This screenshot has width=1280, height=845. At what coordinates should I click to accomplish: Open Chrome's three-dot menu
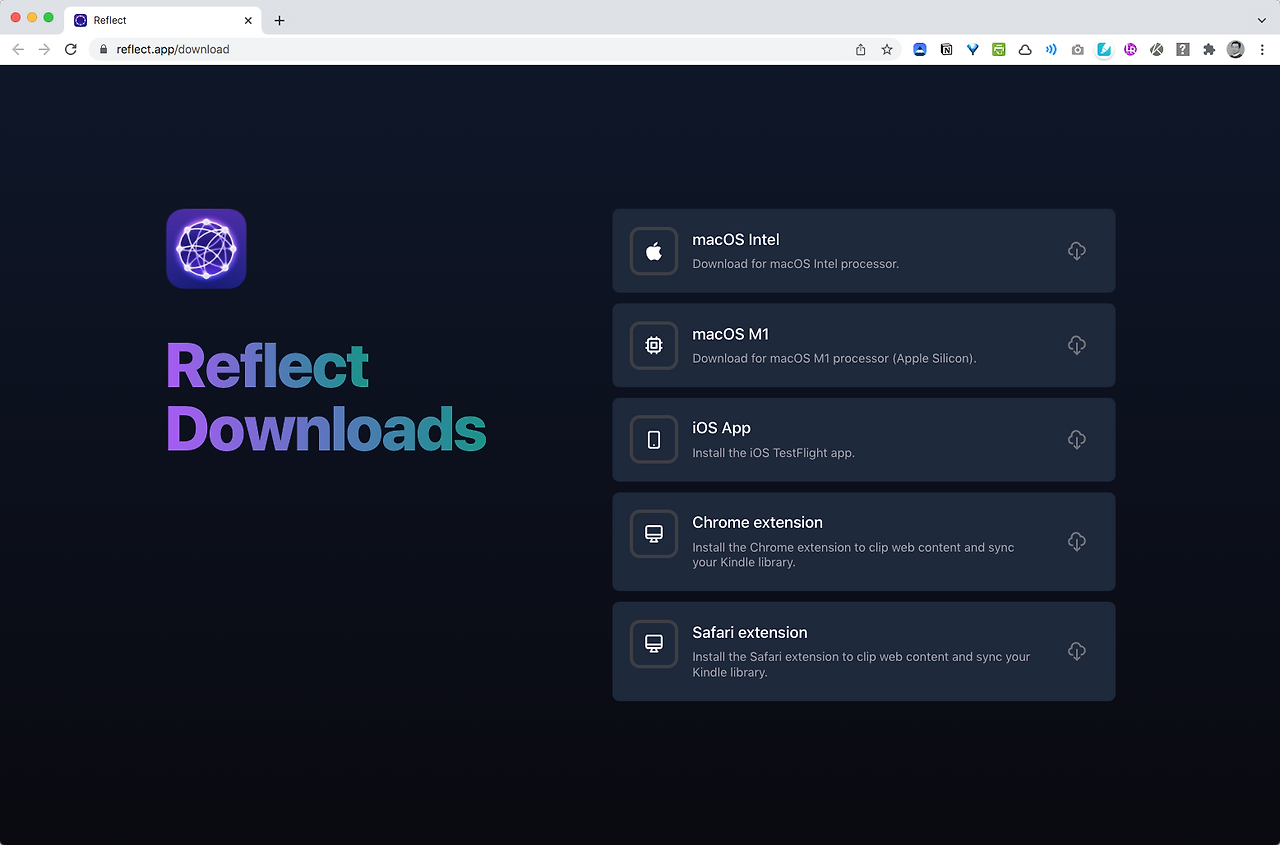pyautogui.click(x=1261, y=49)
